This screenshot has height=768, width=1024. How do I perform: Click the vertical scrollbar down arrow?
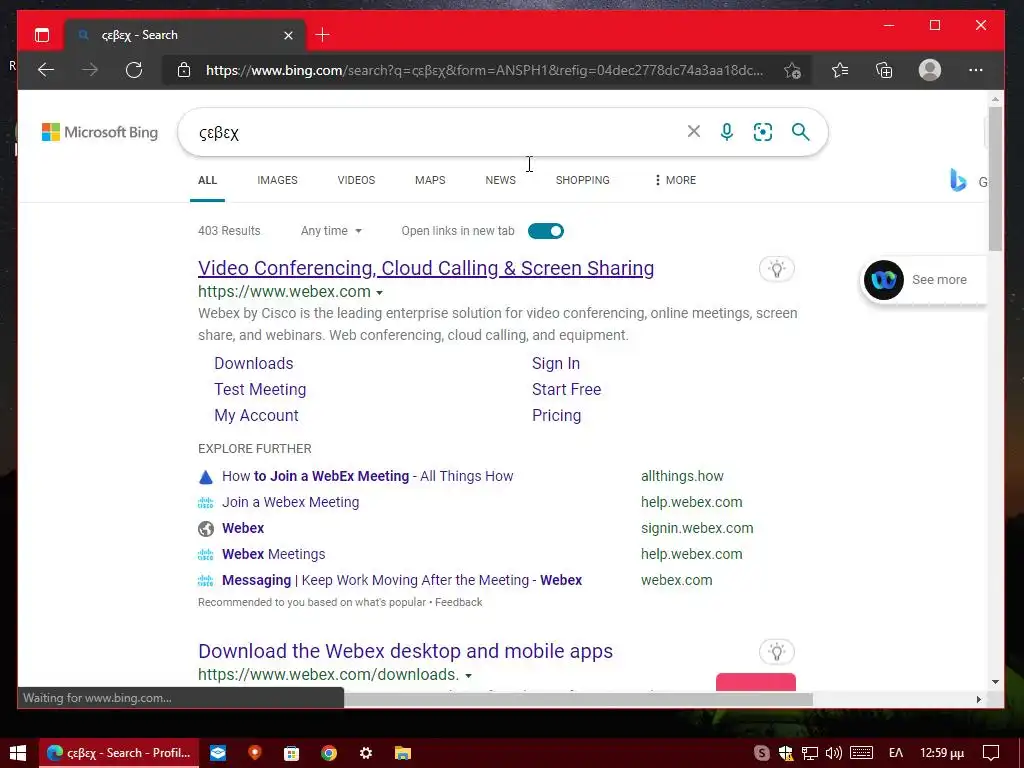tap(995, 682)
